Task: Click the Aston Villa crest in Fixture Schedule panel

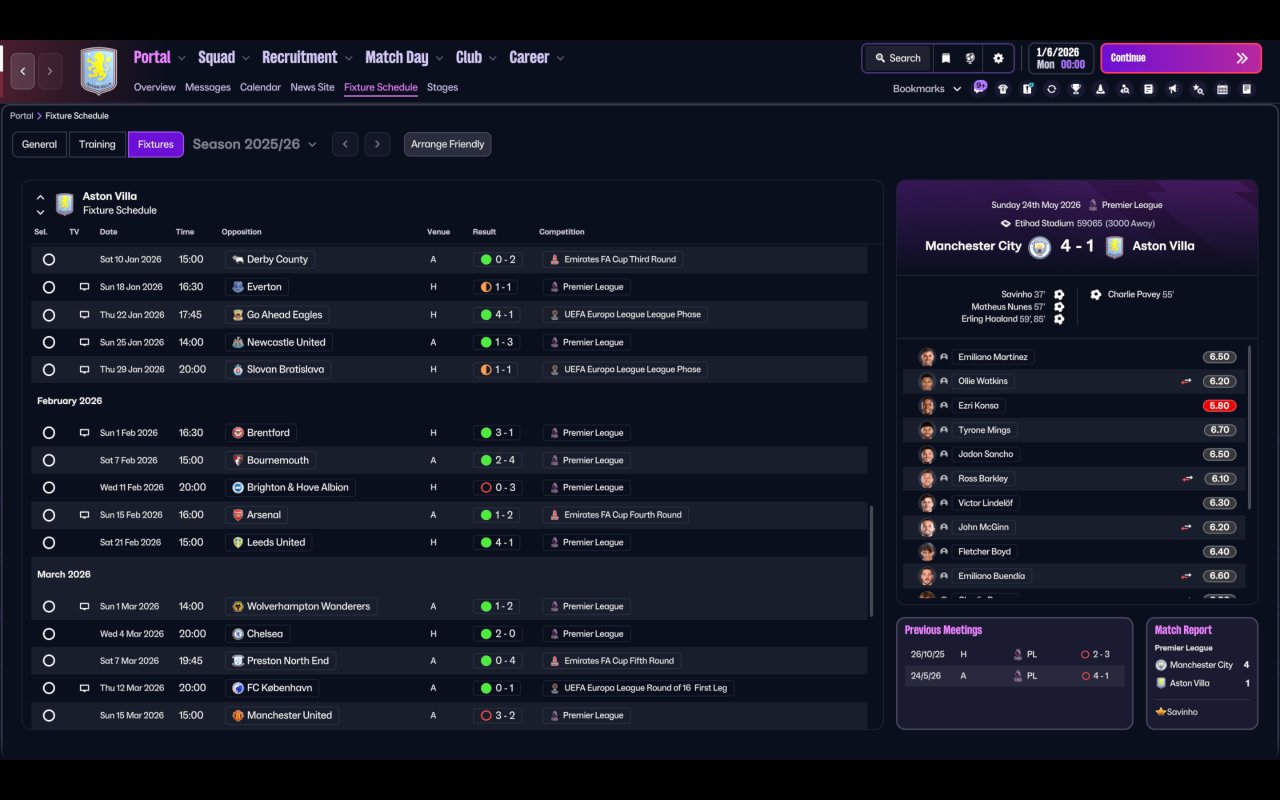Action: point(65,204)
